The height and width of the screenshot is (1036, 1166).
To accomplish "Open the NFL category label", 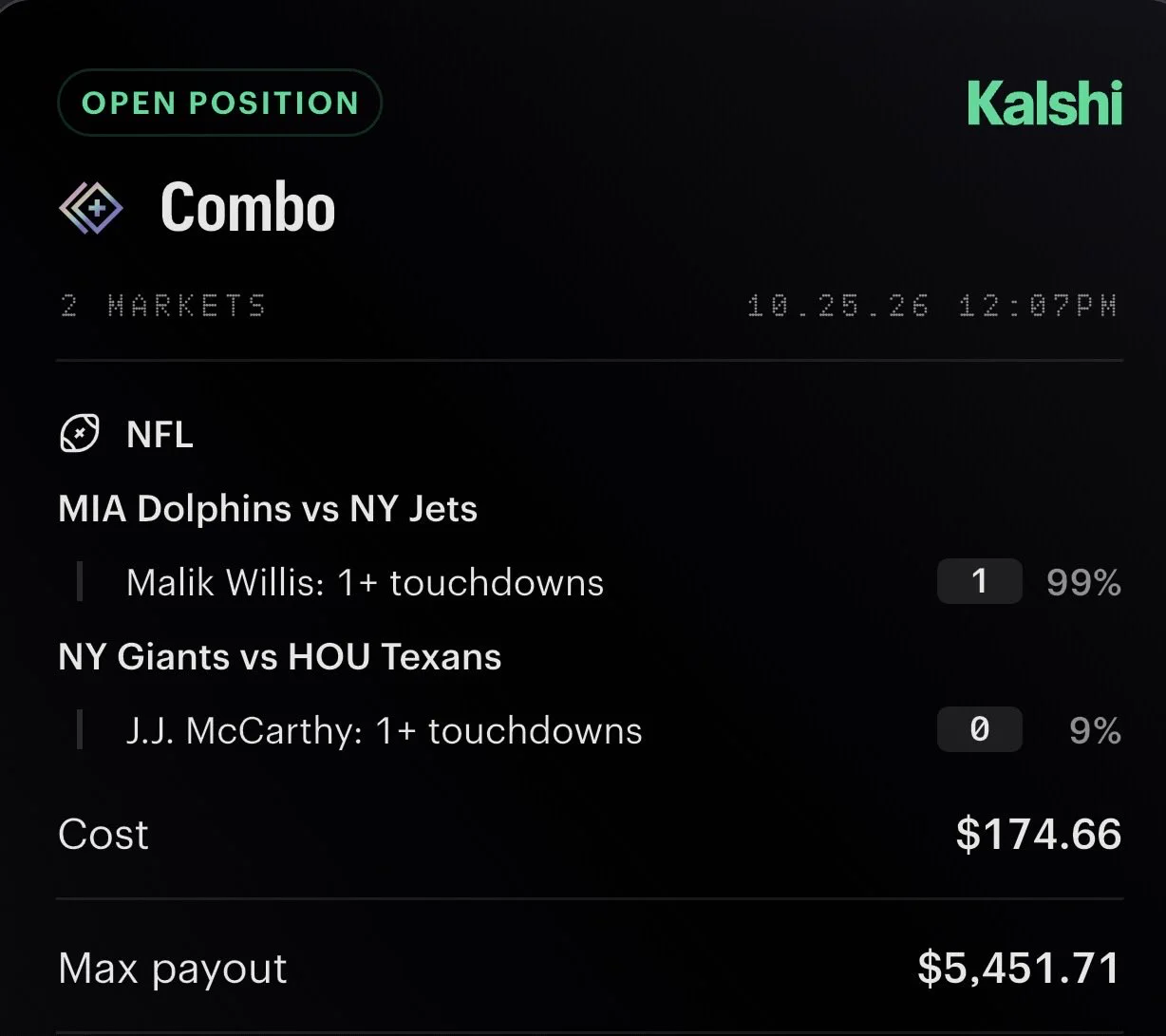I will click(160, 435).
